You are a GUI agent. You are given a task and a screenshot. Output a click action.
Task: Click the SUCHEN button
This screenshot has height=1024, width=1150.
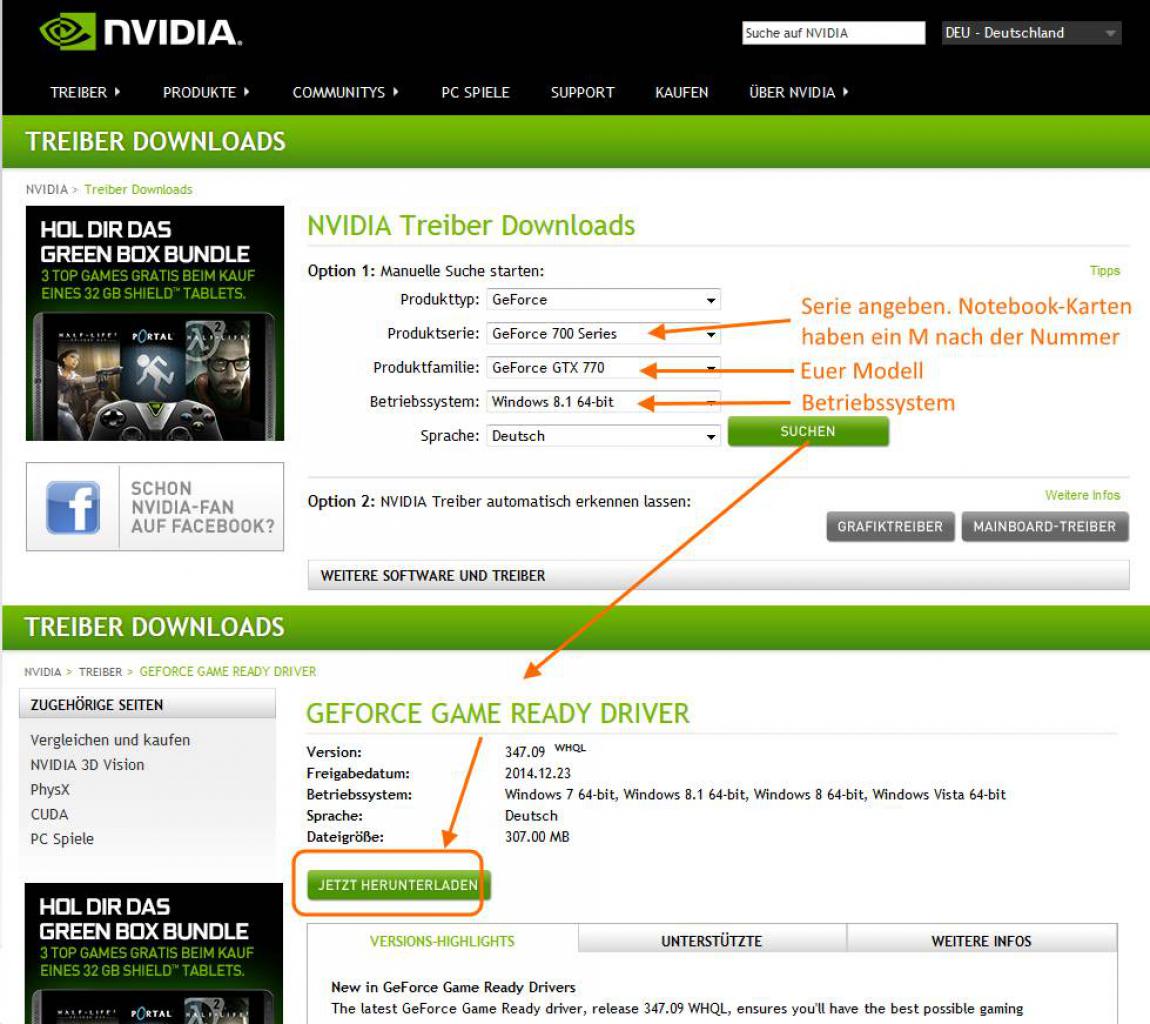coord(807,431)
